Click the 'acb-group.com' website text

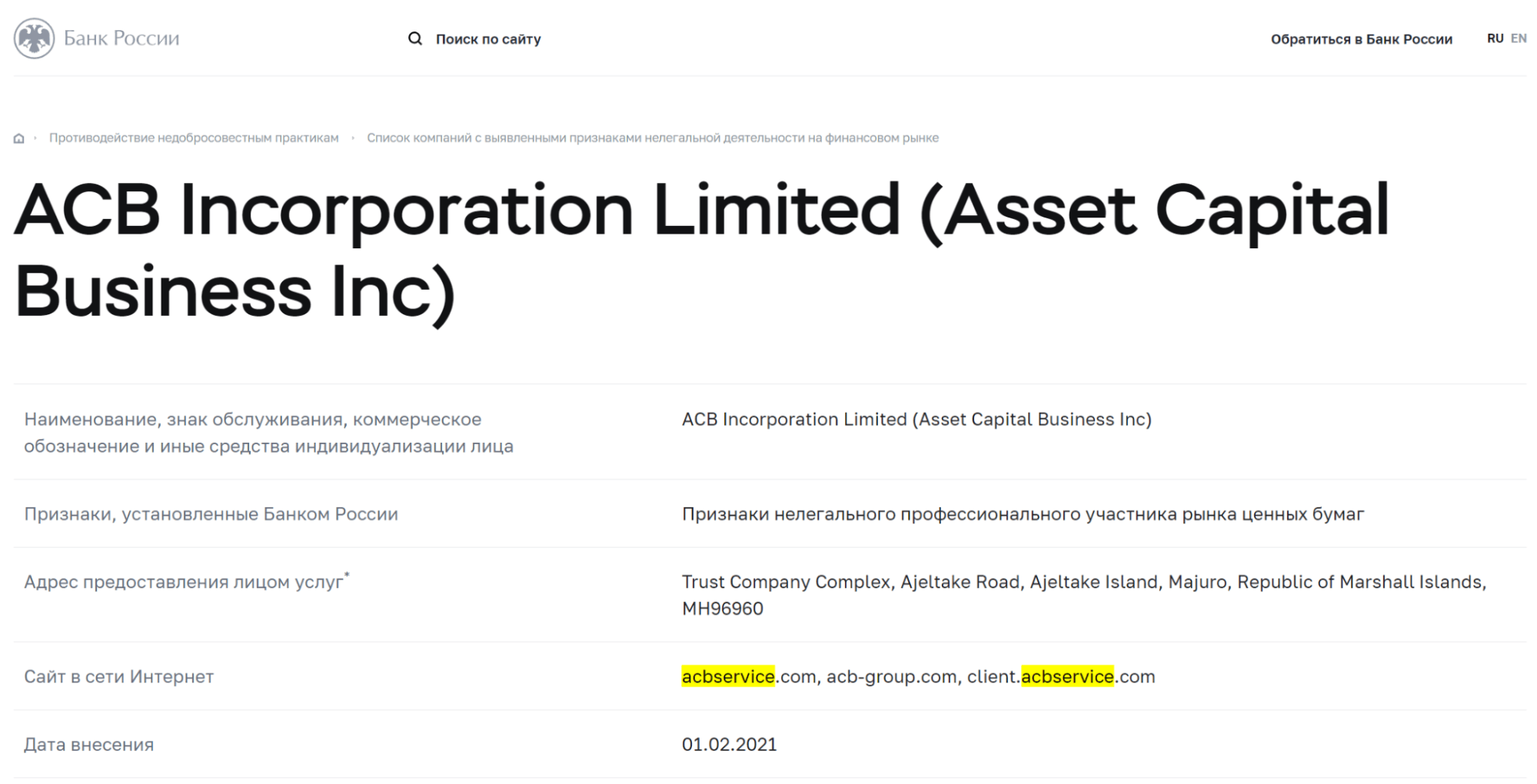coord(891,676)
